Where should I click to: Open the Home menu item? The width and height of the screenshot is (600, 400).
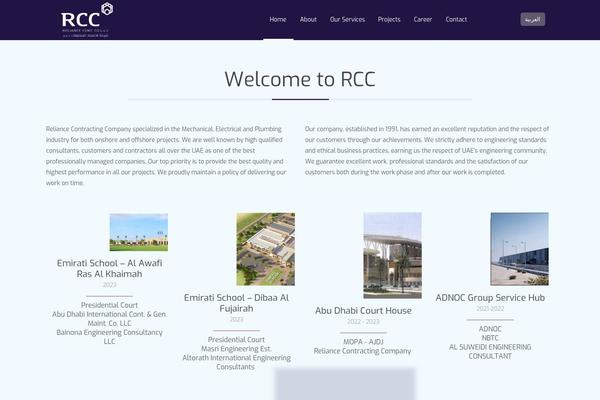click(278, 20)
